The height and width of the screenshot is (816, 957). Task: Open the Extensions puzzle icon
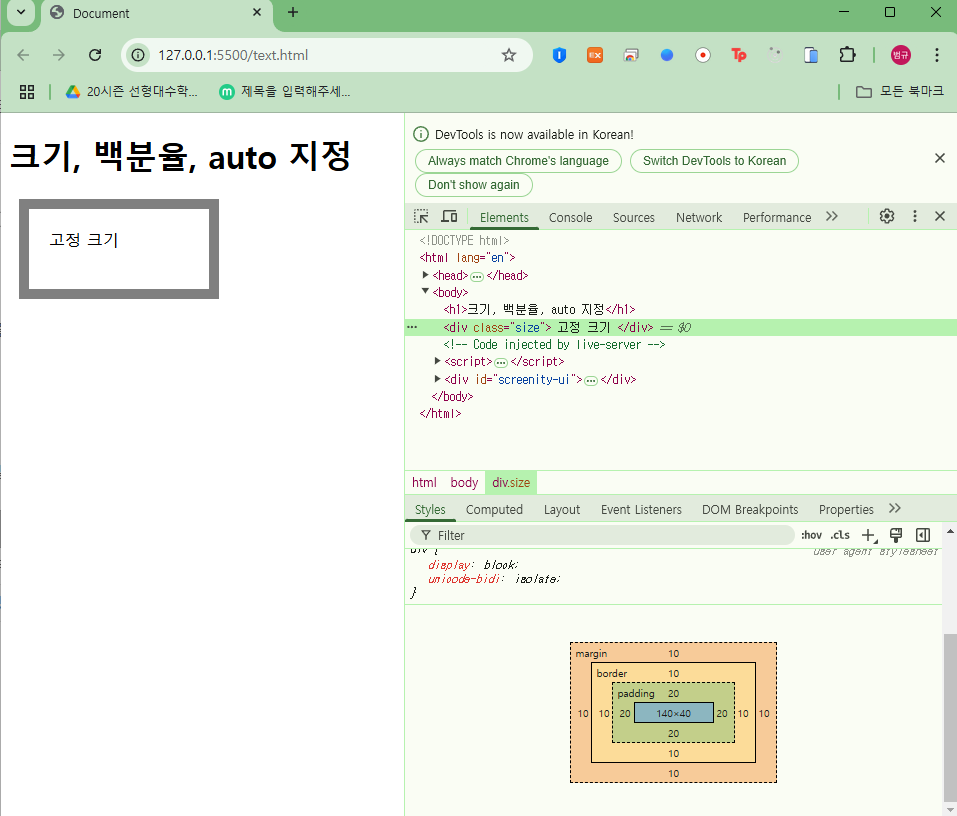pos(847,55)
